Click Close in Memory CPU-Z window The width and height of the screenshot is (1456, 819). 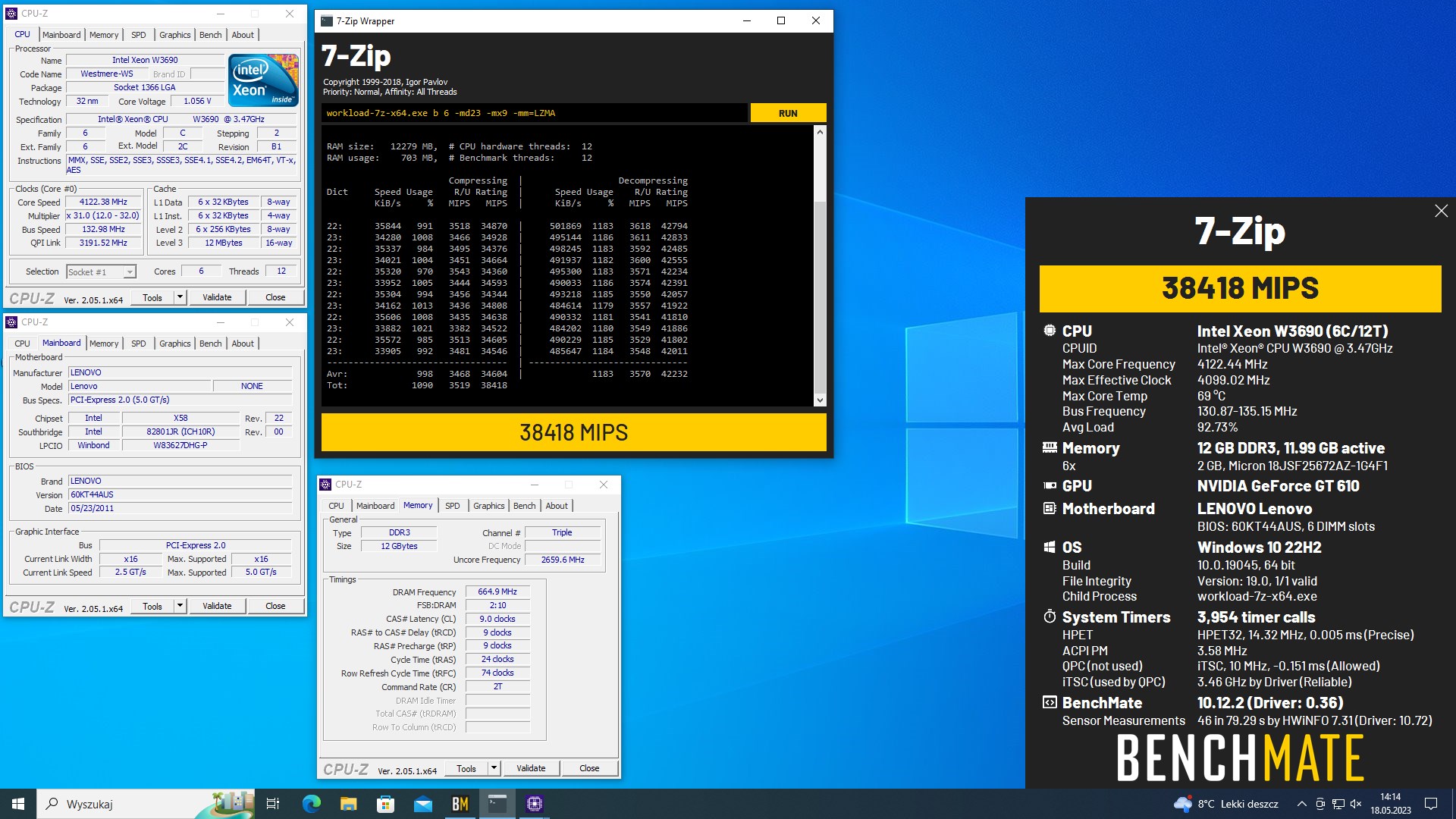point(589,768)
